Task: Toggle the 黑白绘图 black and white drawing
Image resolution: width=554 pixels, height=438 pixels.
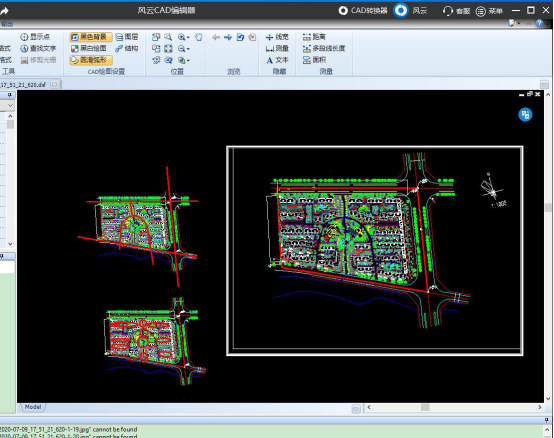Action: pos(88,48)
